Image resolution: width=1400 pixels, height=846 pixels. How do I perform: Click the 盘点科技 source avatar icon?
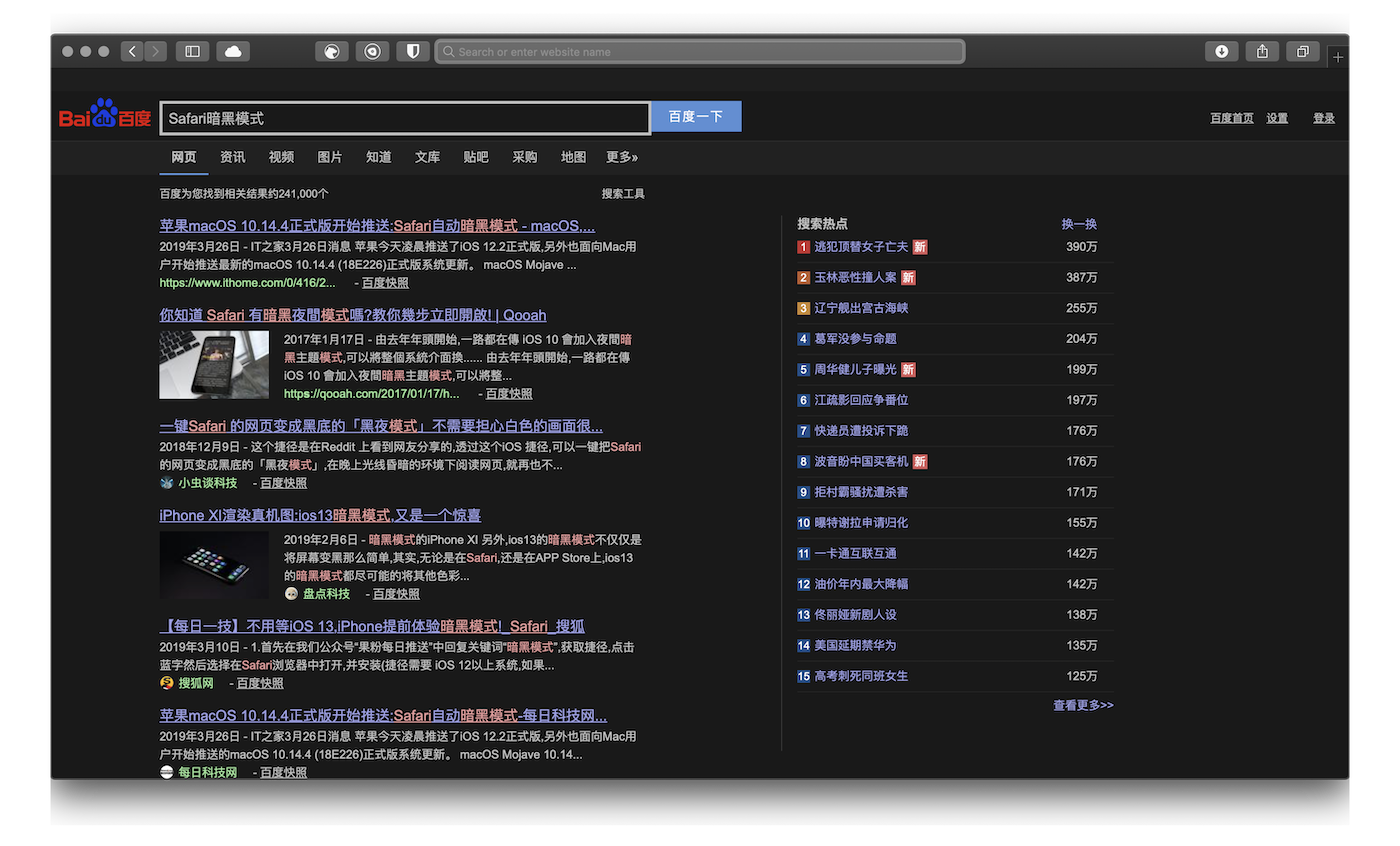pyautogui.click(x=291, y=594)
